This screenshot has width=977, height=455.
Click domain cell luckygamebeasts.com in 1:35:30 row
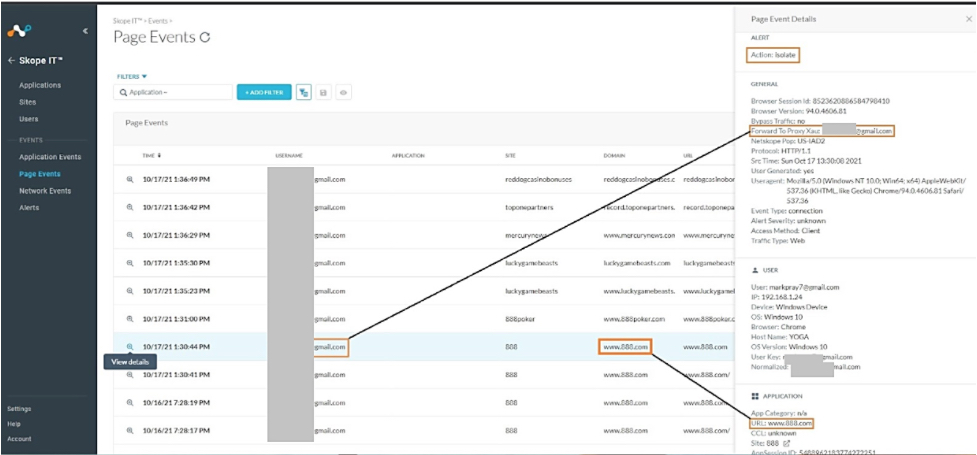[x=637, y=263]
